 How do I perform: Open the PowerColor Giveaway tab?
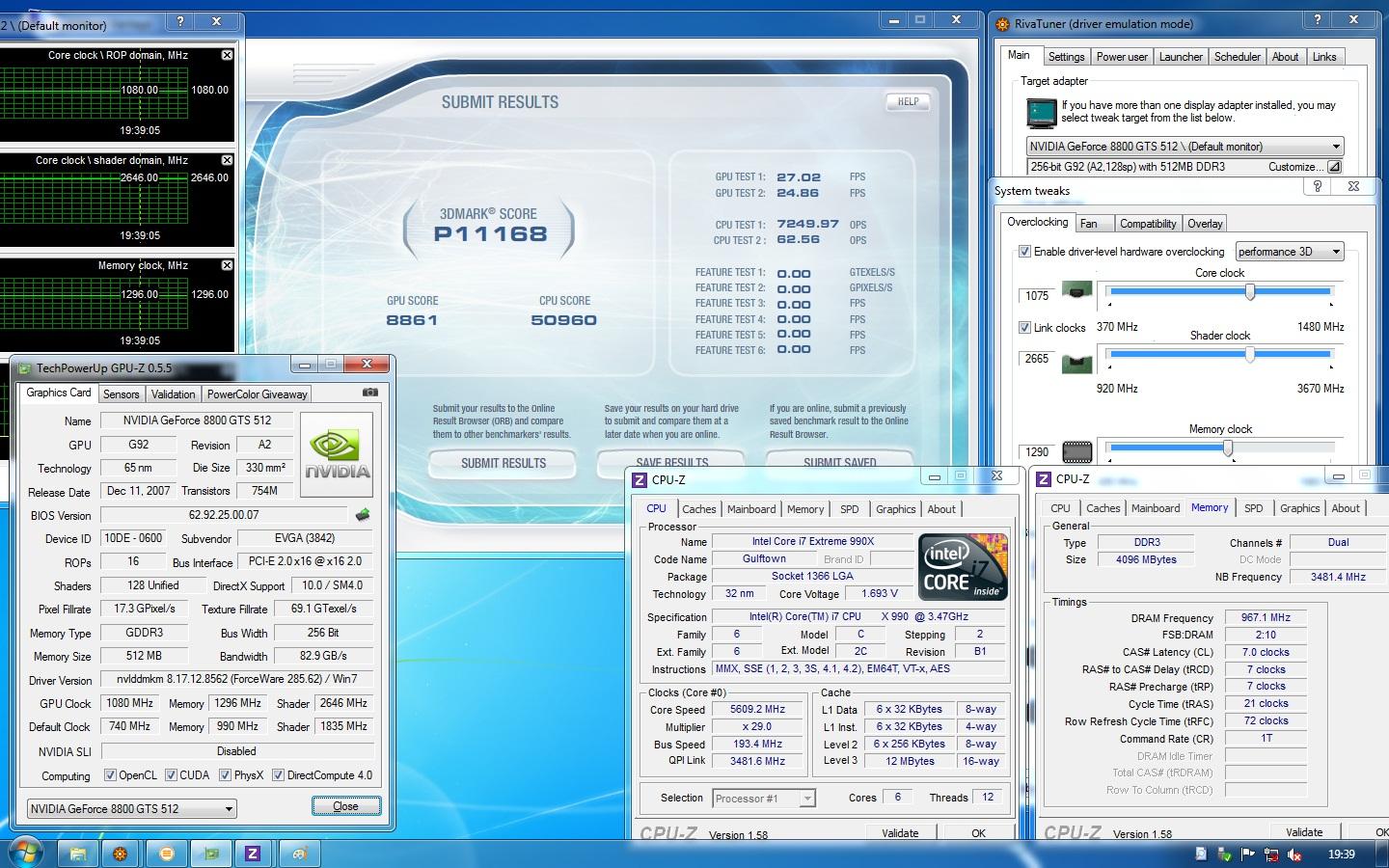tap(257, 393)
